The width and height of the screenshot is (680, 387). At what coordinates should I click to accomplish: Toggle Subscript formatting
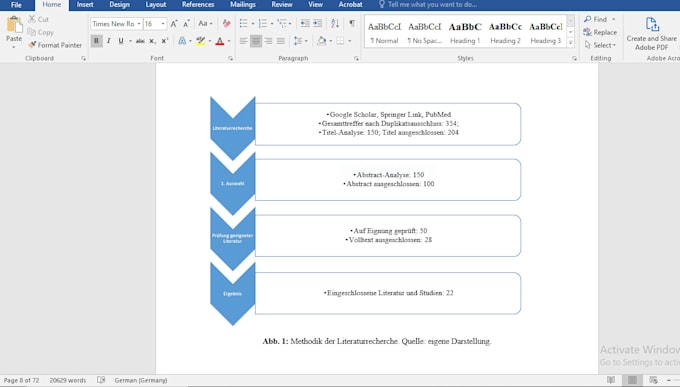pos(152,41)
